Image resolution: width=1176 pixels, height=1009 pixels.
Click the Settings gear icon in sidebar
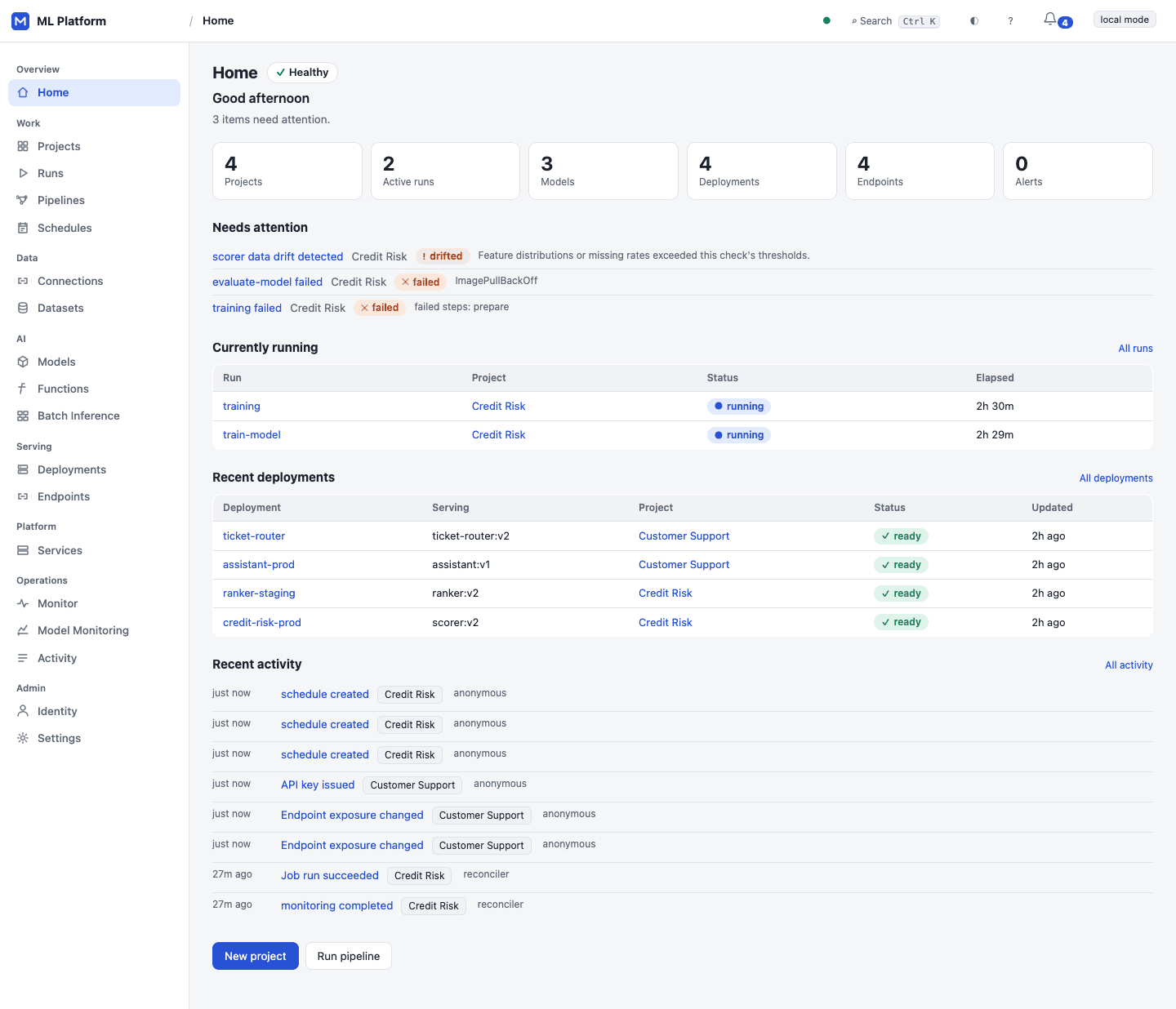click(x=23, y=739)
